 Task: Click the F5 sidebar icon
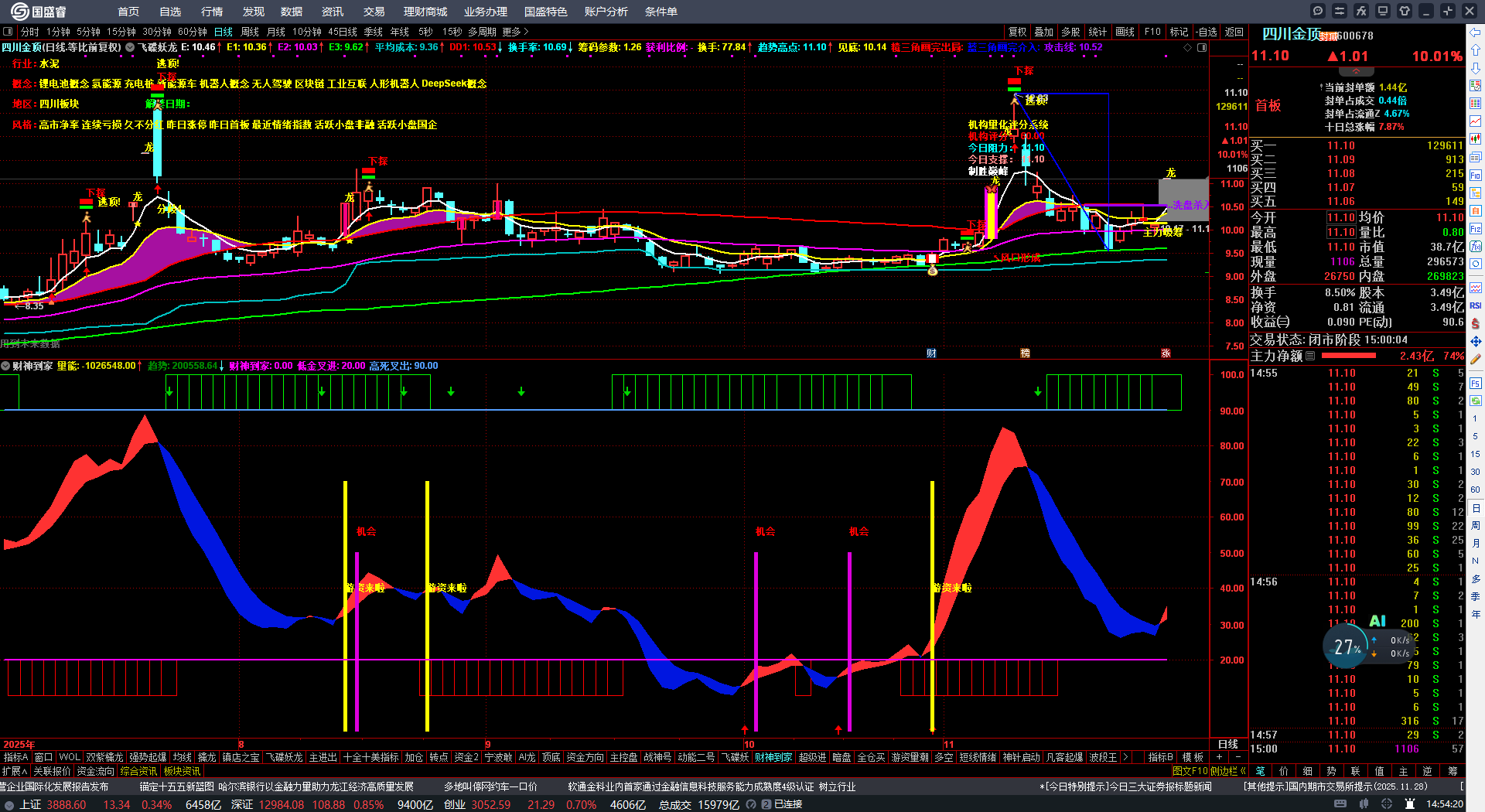[1476, 383]
